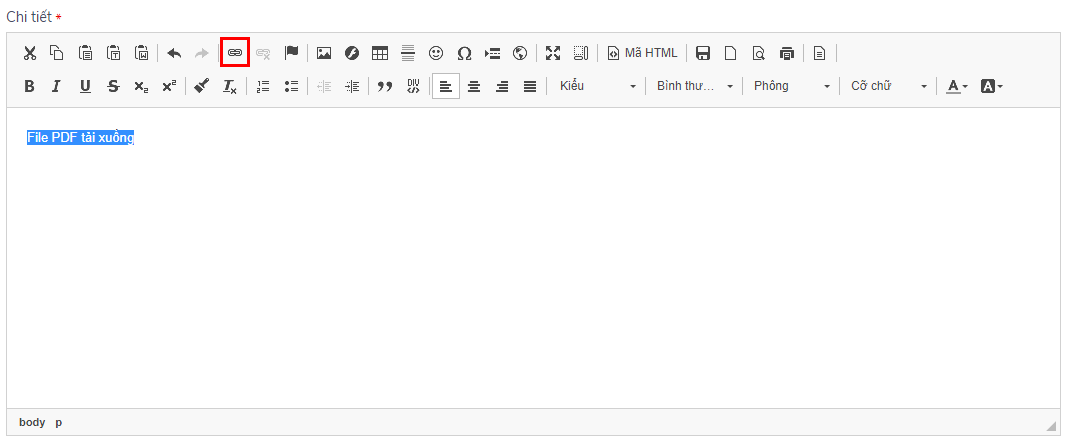Open the Kiểu styles dropdown
The image size is (1072, 446).
pos(597,87)
